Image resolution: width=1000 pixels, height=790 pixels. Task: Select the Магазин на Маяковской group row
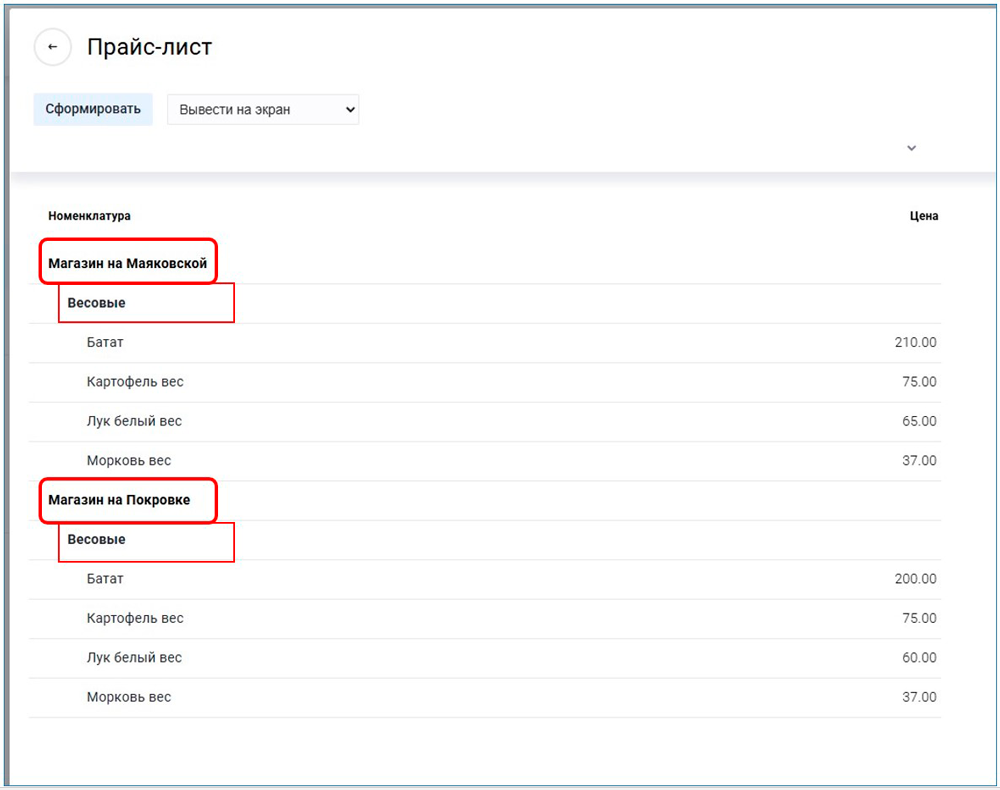[127, 264]
